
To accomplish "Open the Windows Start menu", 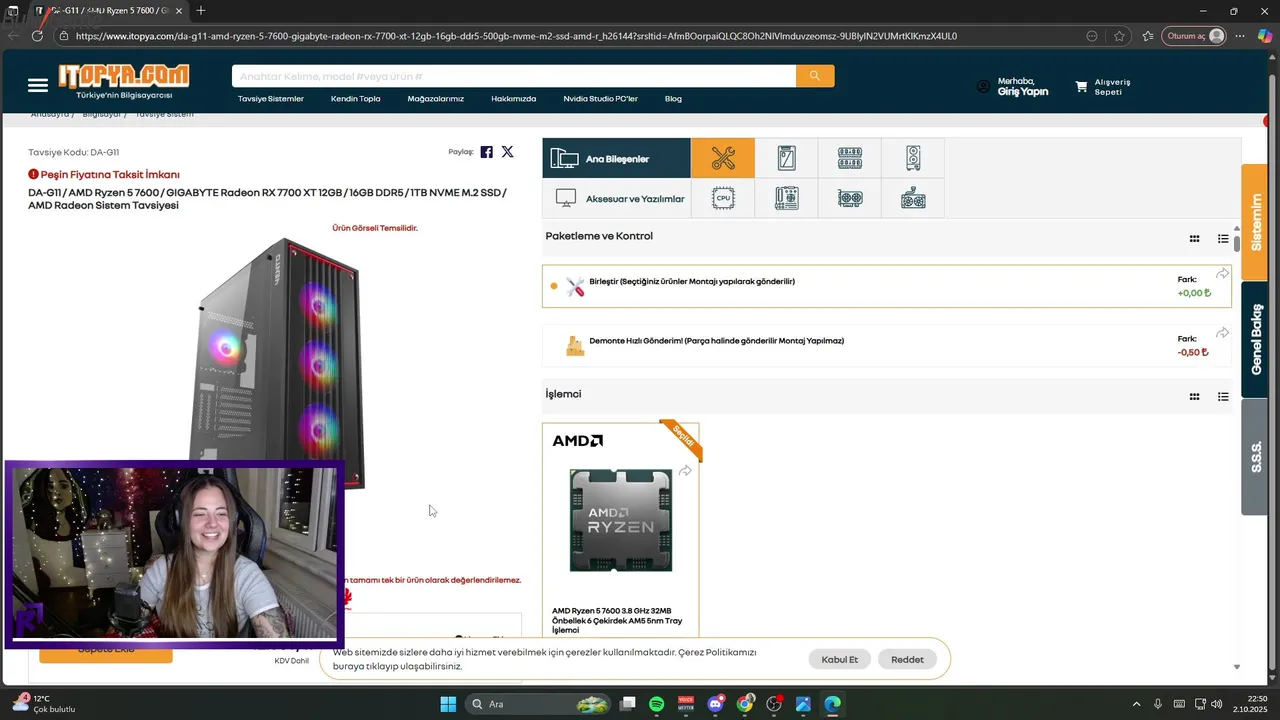I will click(x=448, y=704).
